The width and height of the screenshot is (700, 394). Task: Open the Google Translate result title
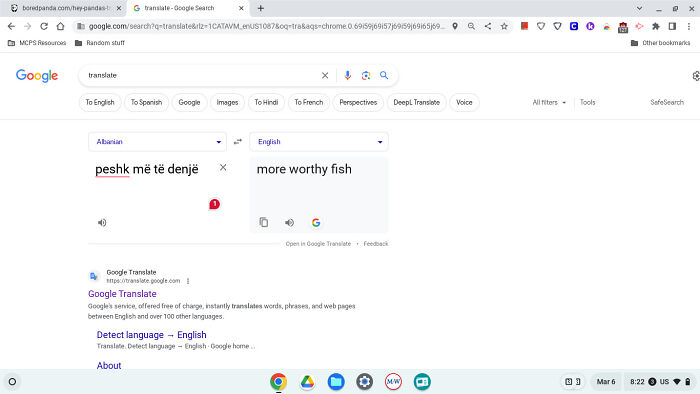(x=122, y=294)
